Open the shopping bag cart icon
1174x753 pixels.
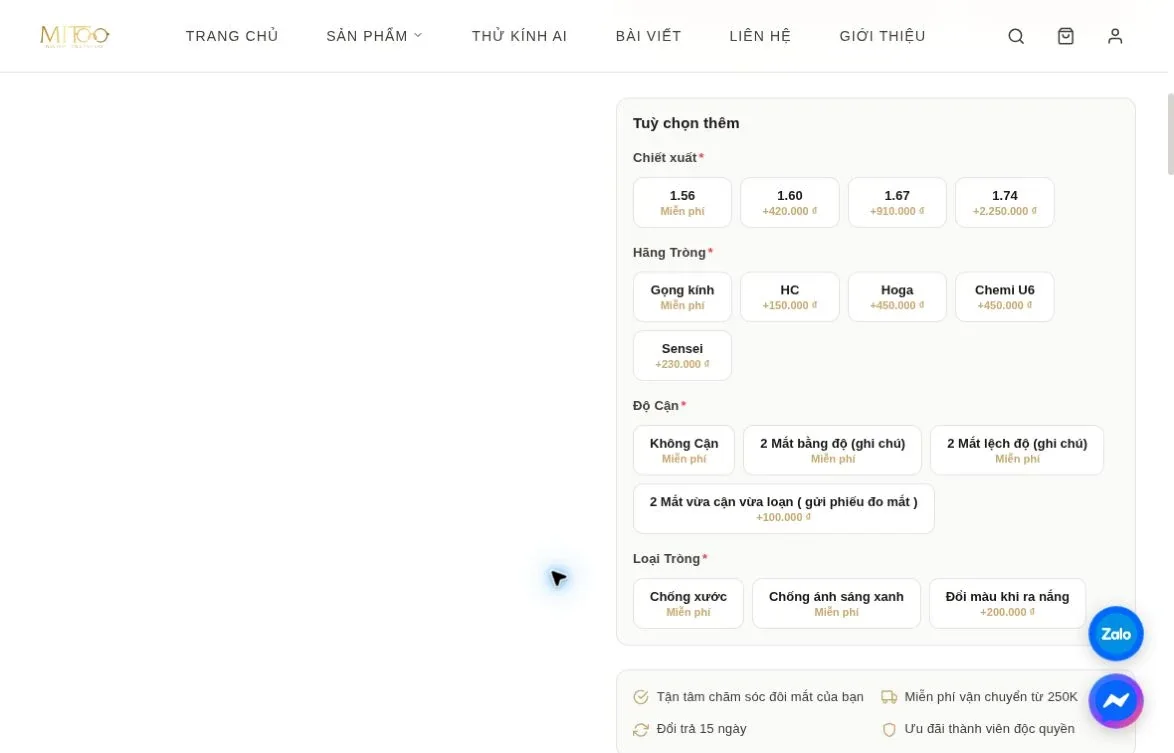click(1065, 36)
